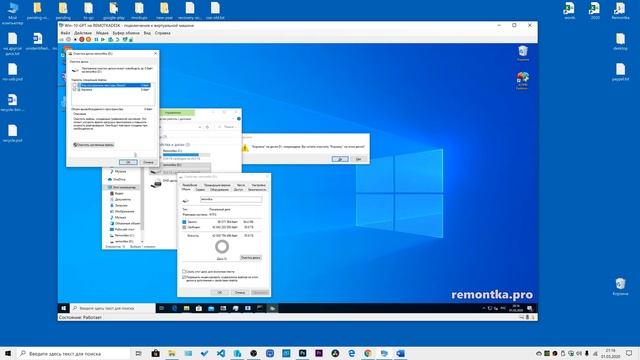Open Chrome on the host taskbar

tap(368, 353)
